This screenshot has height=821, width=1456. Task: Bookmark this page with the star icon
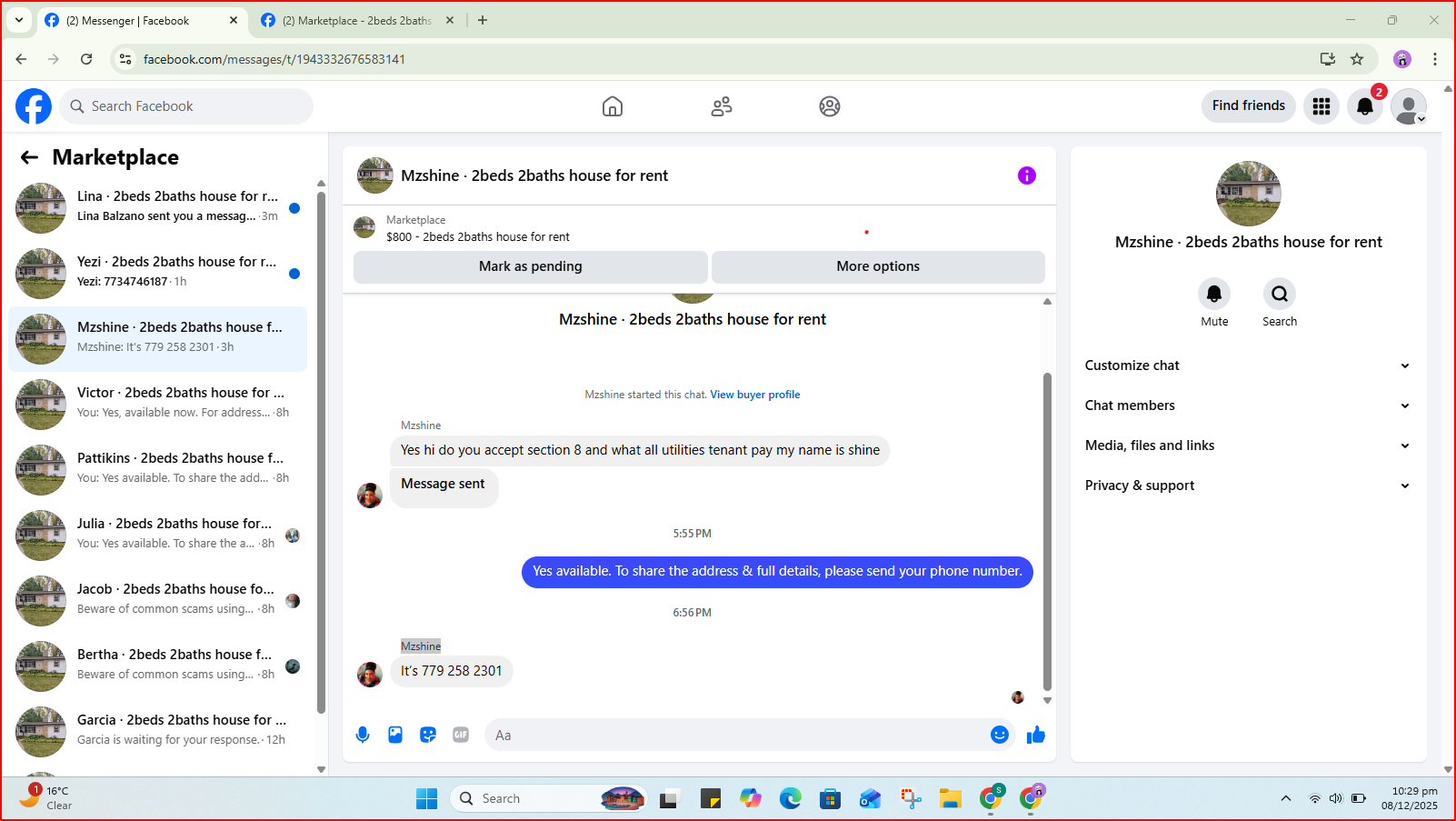(1357, 59)
